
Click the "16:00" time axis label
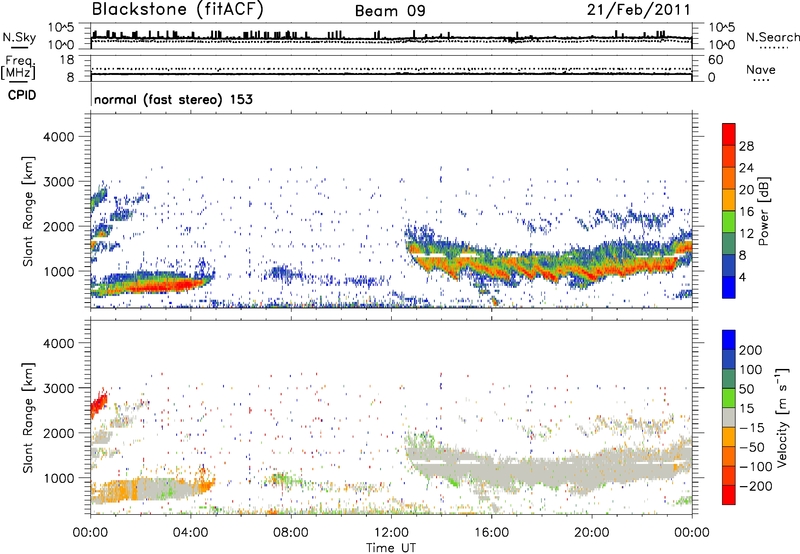click(x=491, y=533)
